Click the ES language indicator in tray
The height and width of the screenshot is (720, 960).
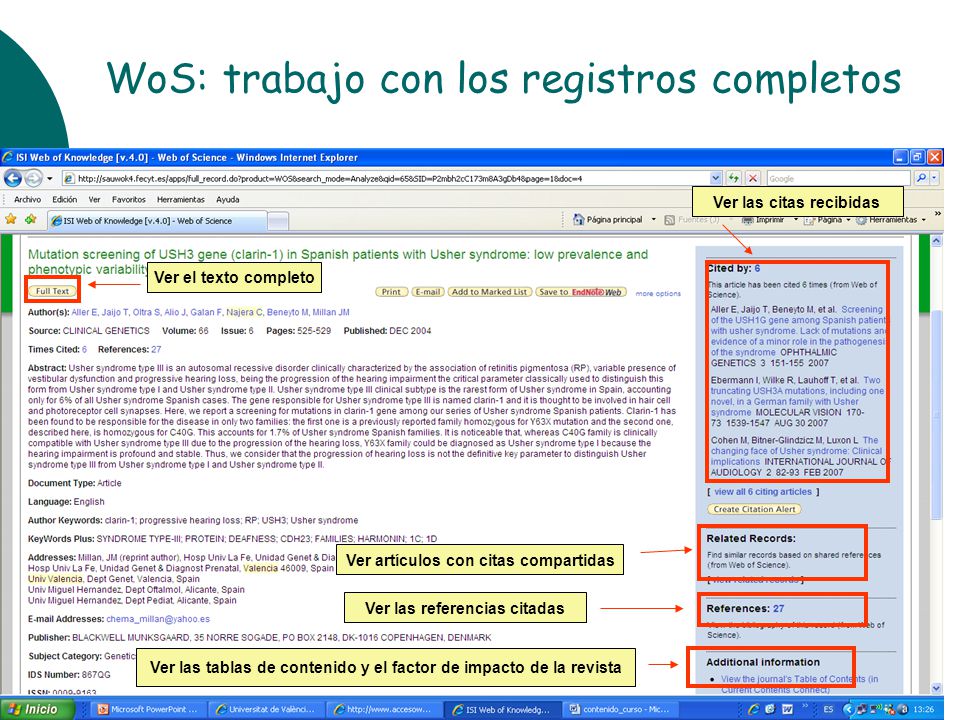click(x=828, y=710)
